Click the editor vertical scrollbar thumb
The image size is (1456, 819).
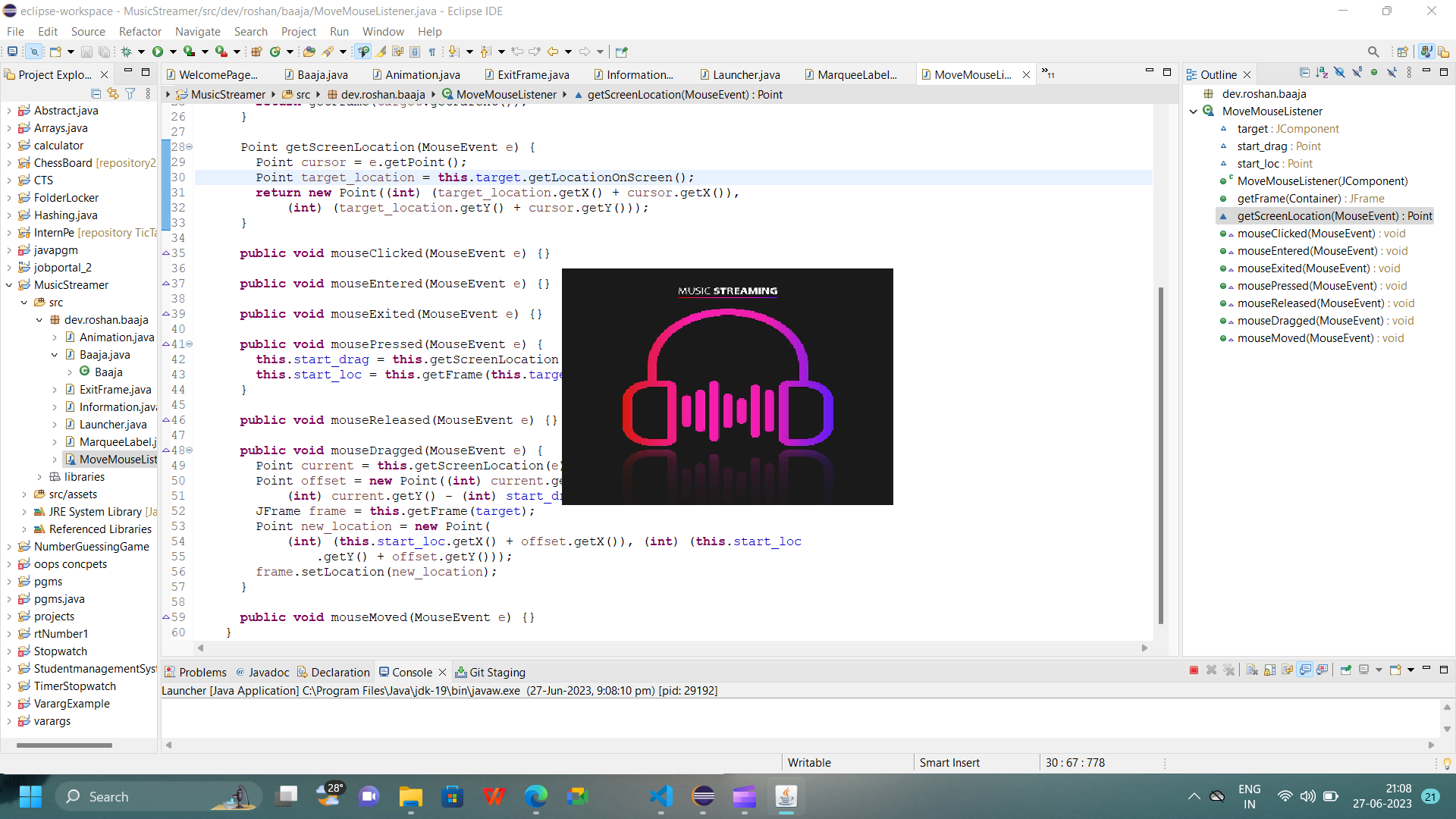click(1160, 455)
